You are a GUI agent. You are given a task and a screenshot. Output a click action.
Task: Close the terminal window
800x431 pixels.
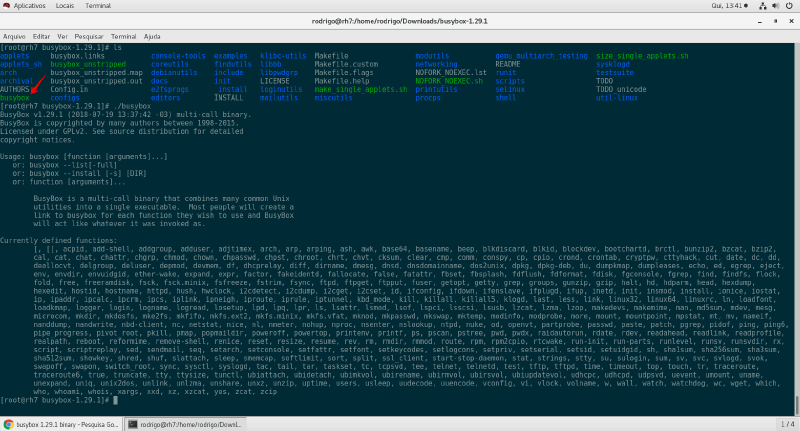[791, 21]
